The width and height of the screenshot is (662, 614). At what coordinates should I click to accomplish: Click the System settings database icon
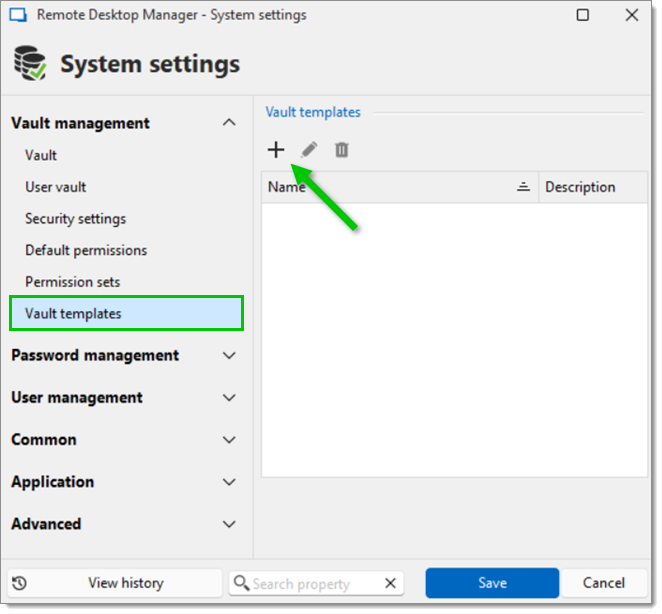pos(30,64)
